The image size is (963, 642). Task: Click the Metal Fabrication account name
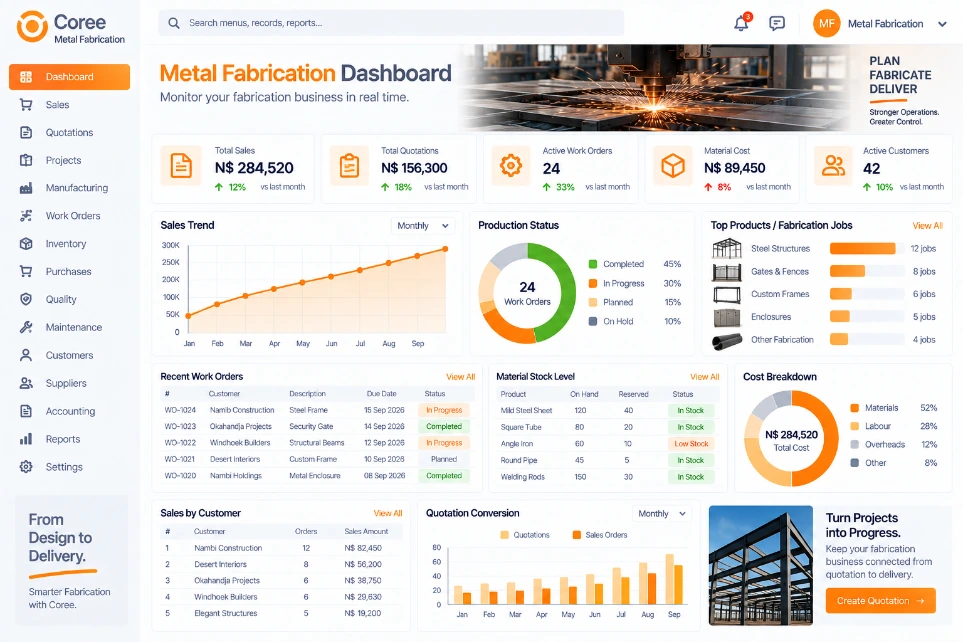885,24
